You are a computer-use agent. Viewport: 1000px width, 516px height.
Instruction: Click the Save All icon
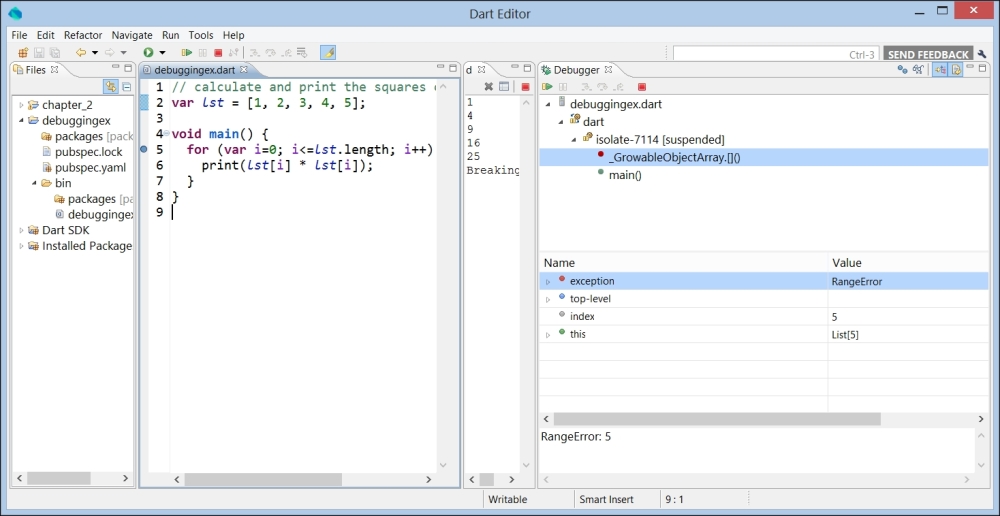tap(55, 53)
